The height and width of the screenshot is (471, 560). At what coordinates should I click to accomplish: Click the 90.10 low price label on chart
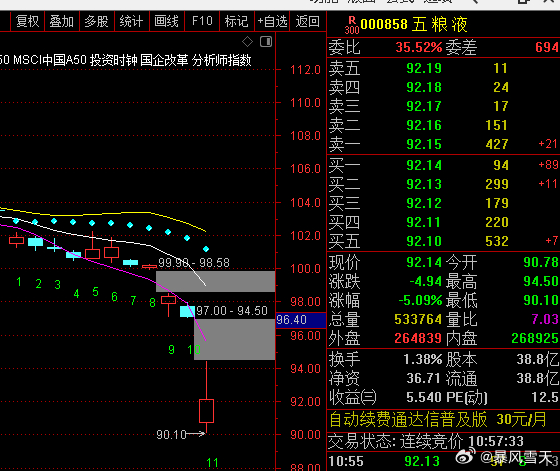point(171,435)
